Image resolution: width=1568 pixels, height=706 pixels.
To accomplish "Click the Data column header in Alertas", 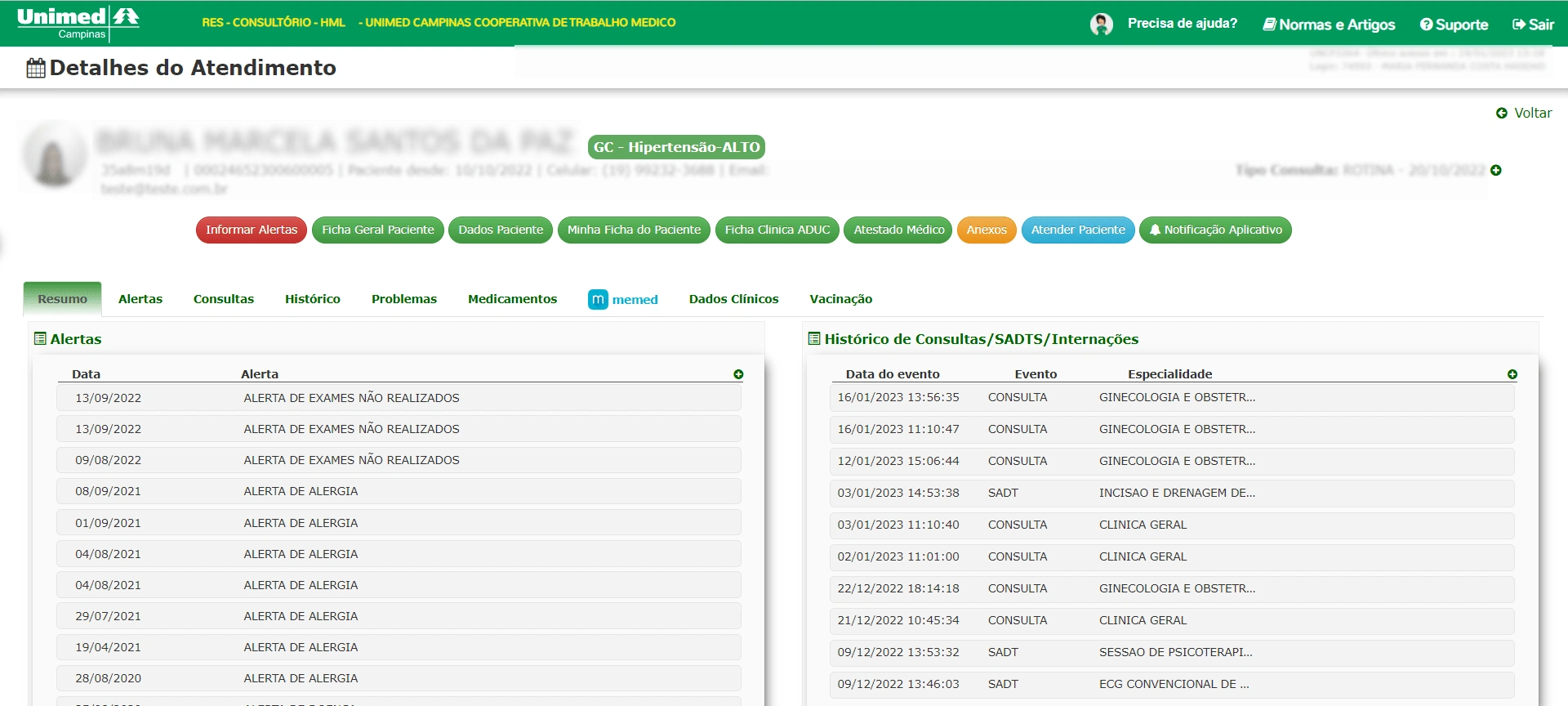I will click(86, 374).
